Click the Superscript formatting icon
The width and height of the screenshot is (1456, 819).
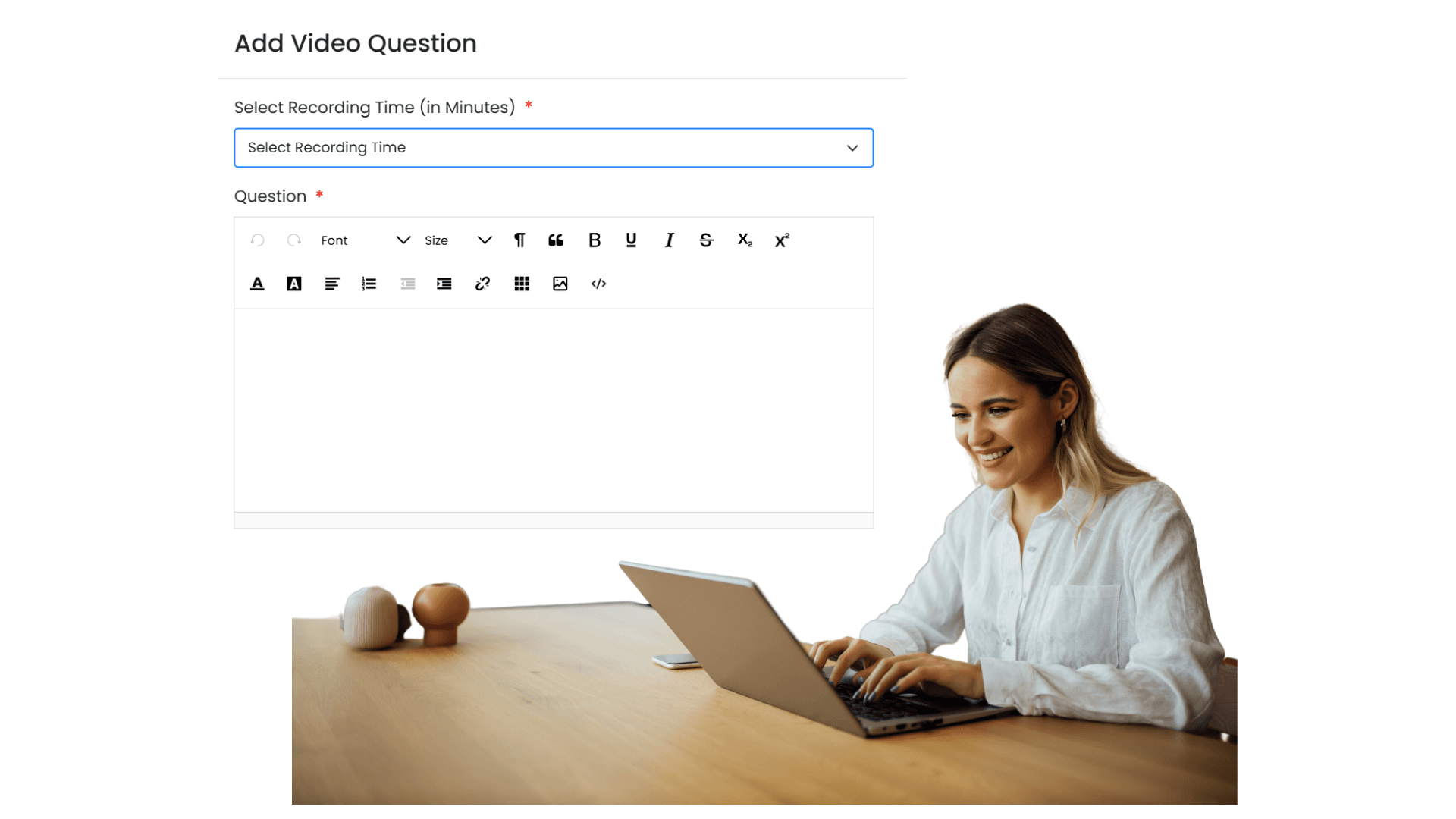pos(782,240)
